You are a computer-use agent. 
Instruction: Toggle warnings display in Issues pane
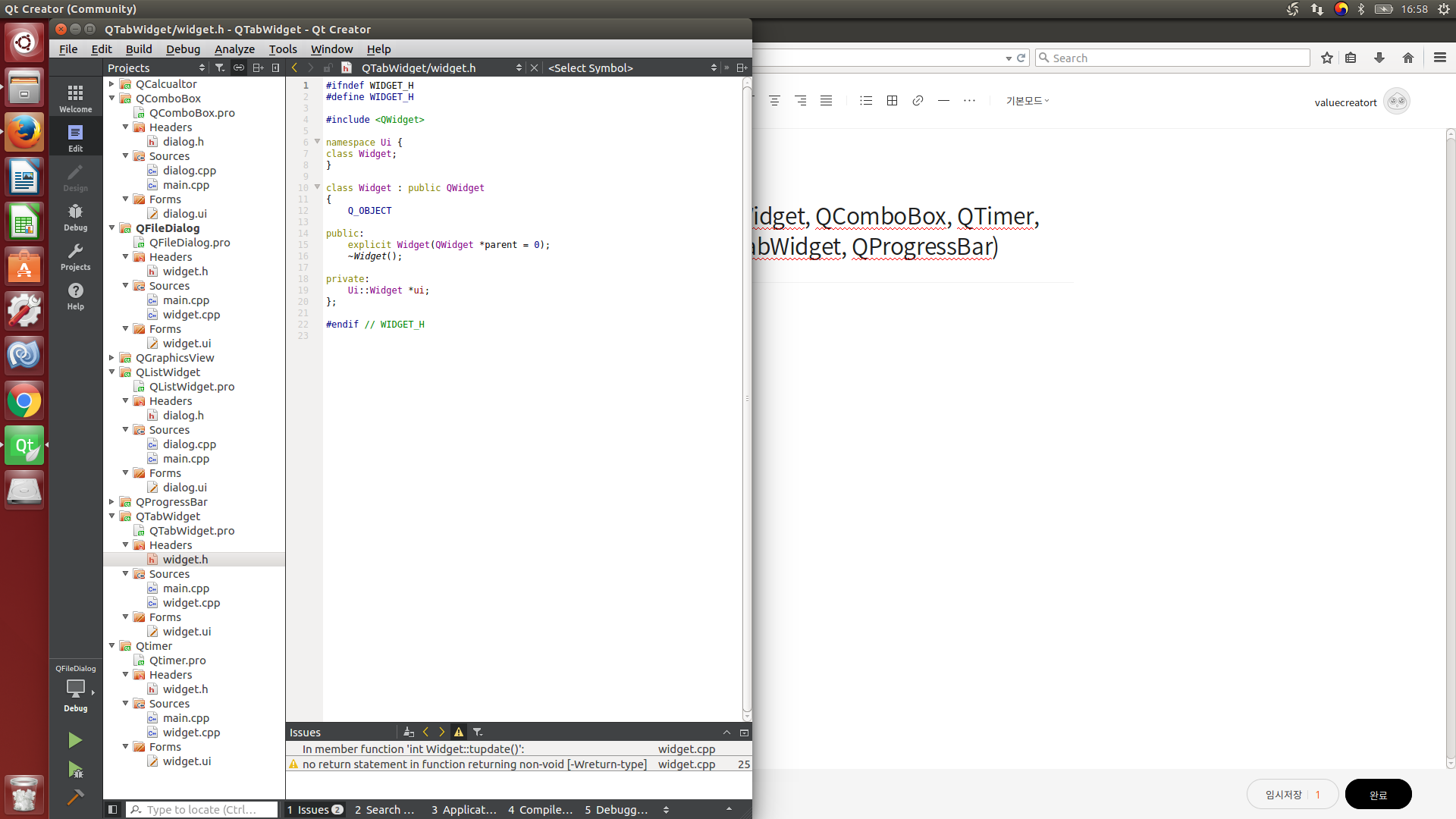(x=459, y=732)
